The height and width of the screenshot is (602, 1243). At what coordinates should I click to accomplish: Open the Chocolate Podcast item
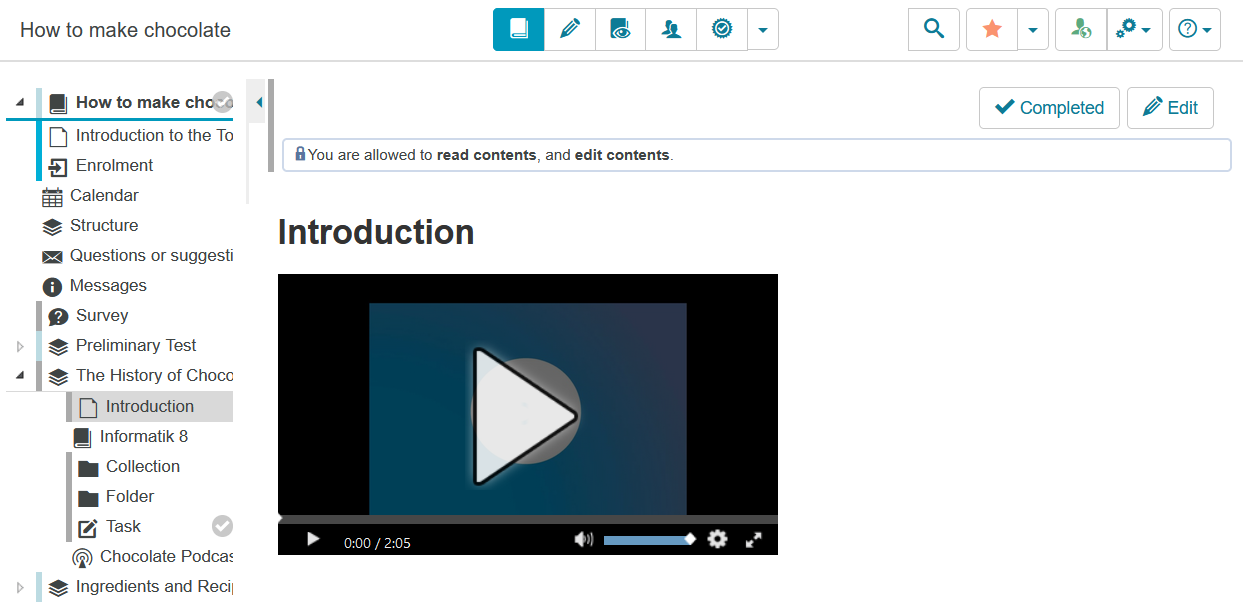[165, 557]
